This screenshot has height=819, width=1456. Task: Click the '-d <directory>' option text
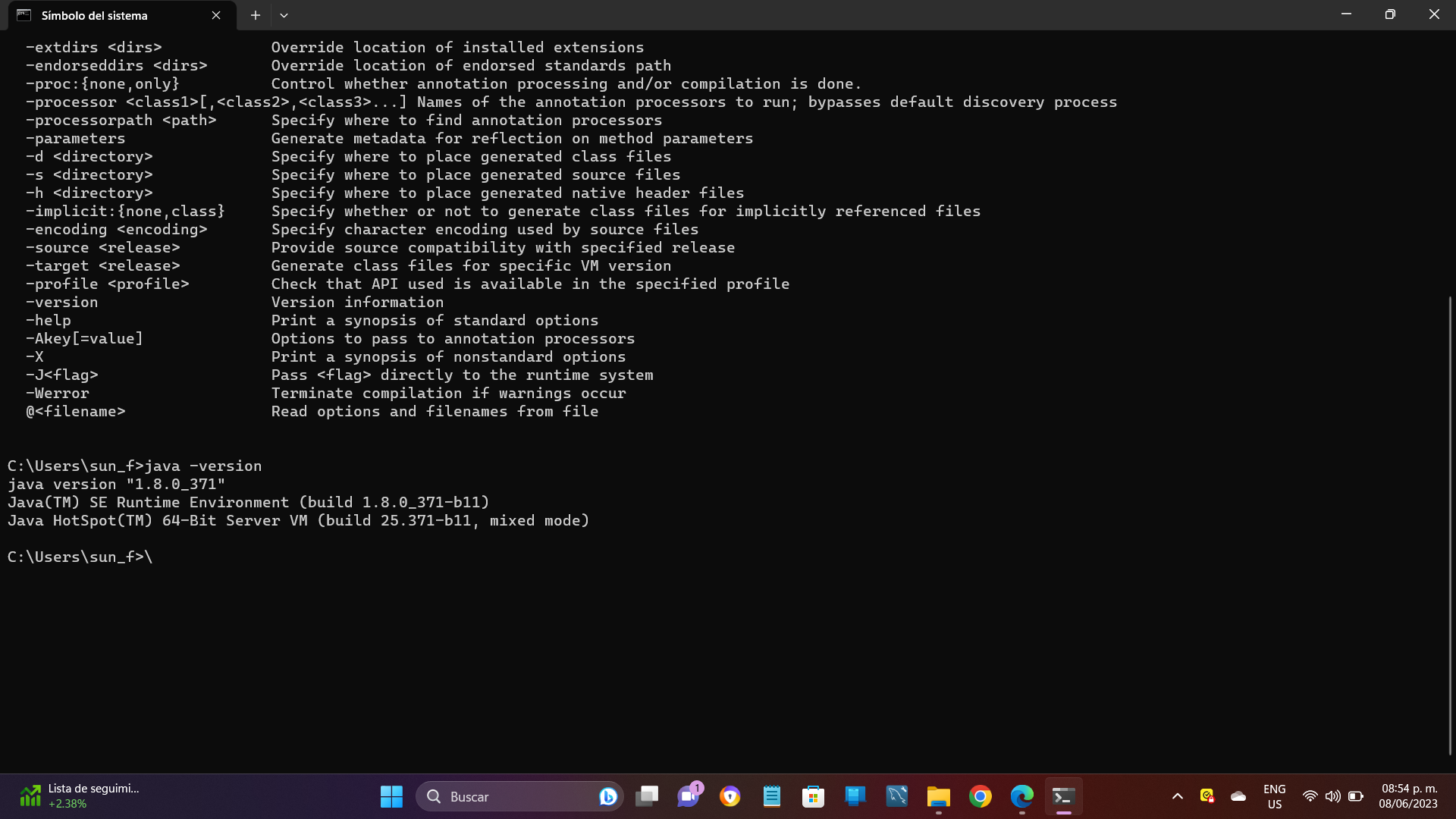(x=89, y=156)
